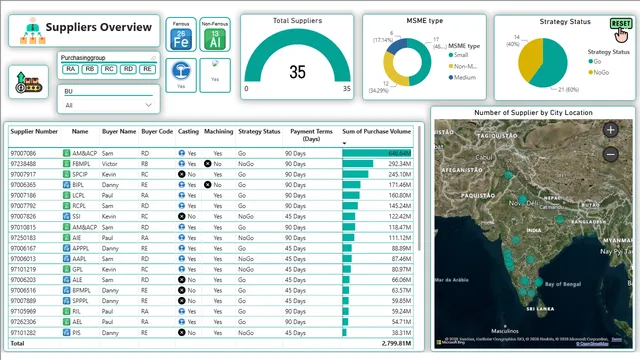Click the supplier bubble near Nova Deli
The width and height of the screenshot is (640, 360).
coord(522,200)
